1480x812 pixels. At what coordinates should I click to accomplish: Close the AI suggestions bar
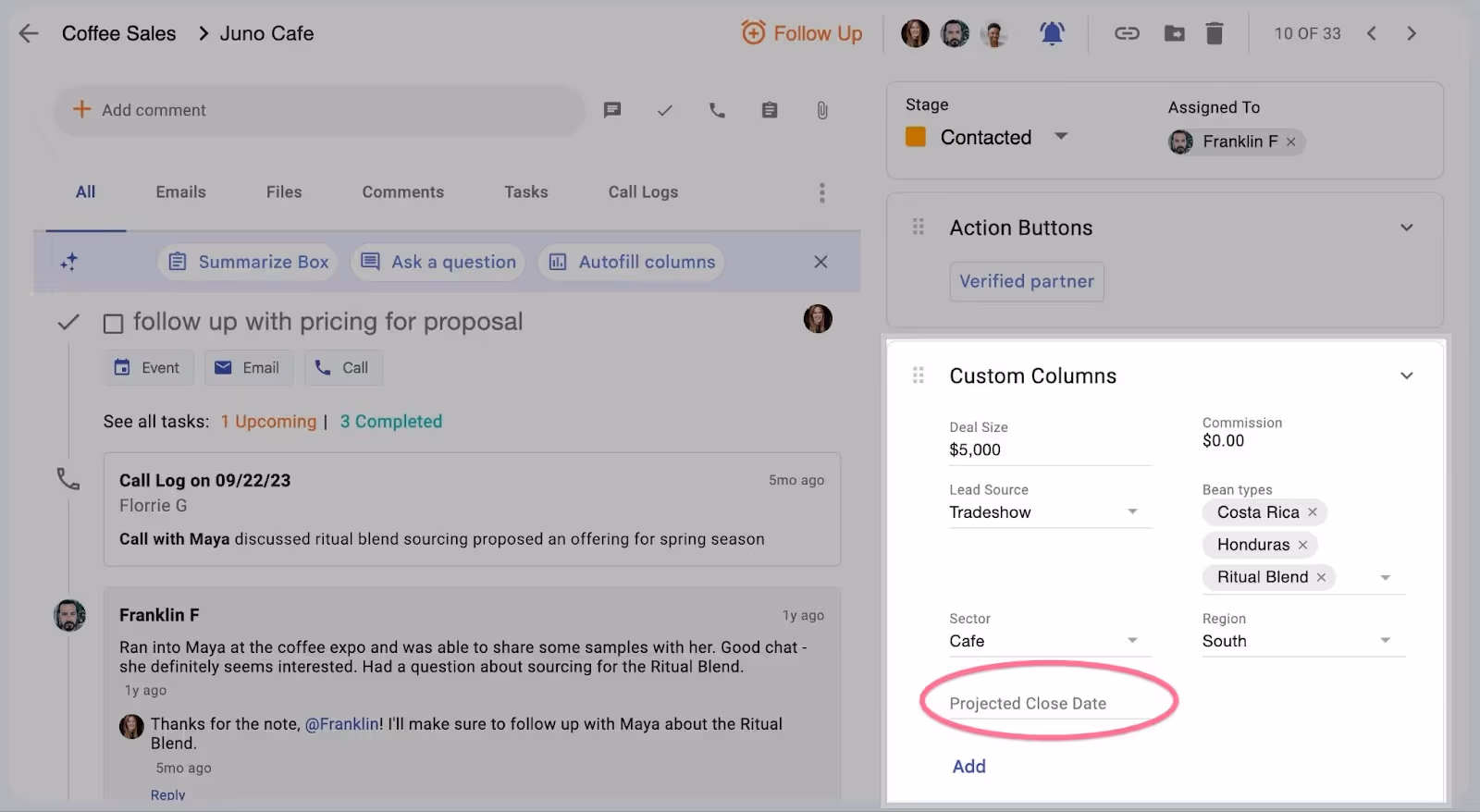[820, 262]
